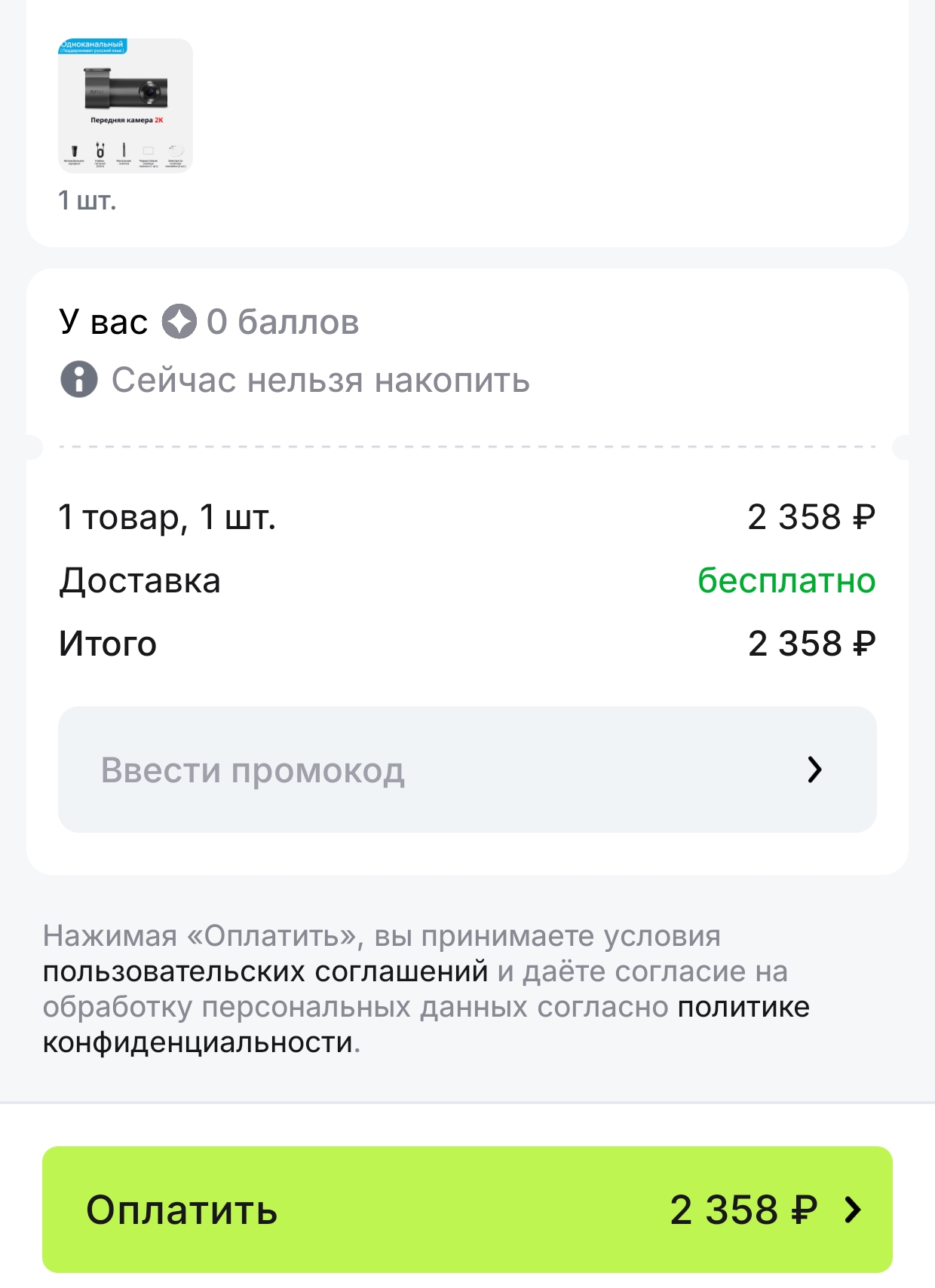
Task: Open the chevron in promo code field
Action: pyautogui.click(x=814, y=769)
